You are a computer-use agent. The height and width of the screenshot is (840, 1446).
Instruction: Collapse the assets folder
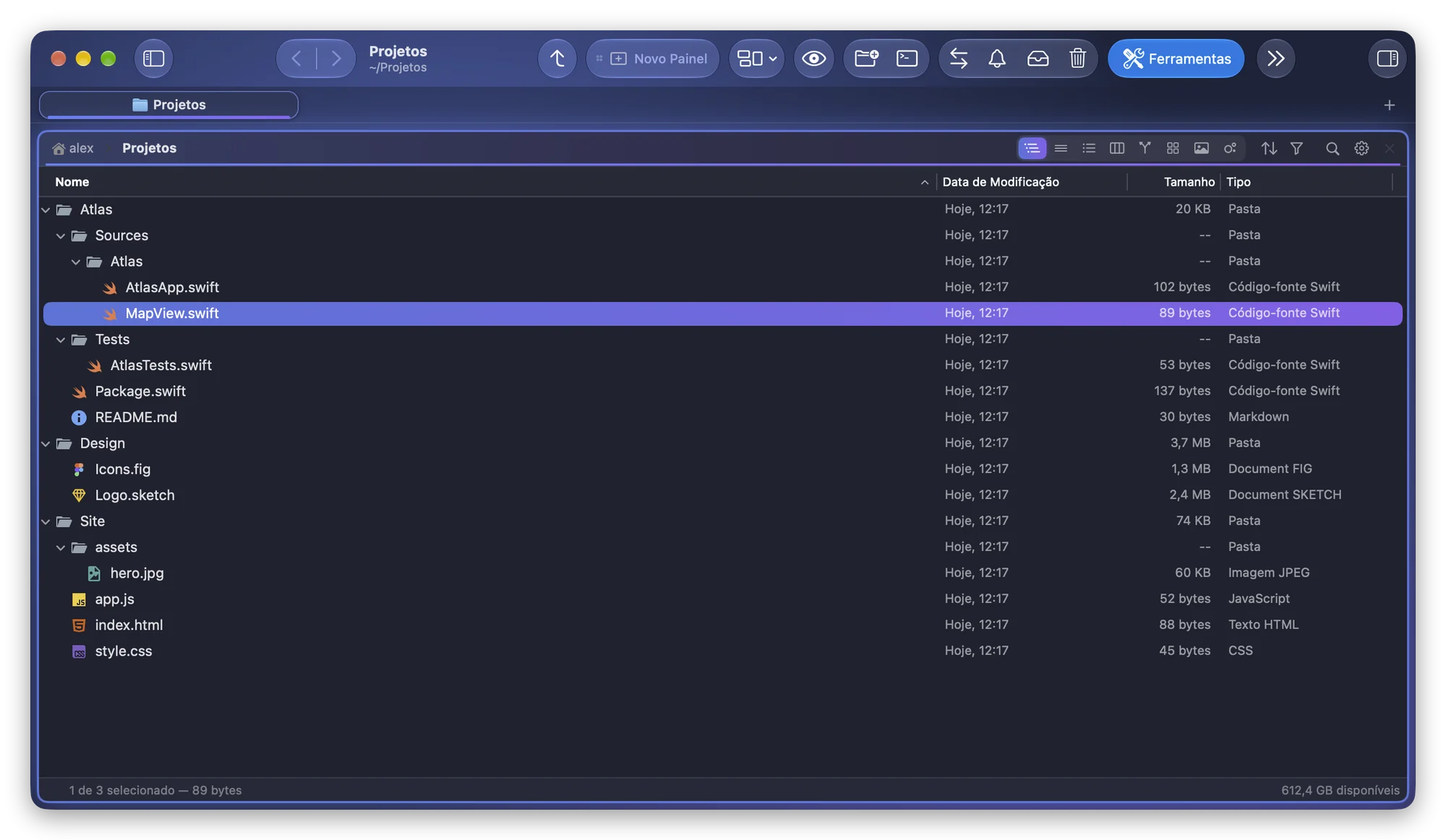coord(61,548)
